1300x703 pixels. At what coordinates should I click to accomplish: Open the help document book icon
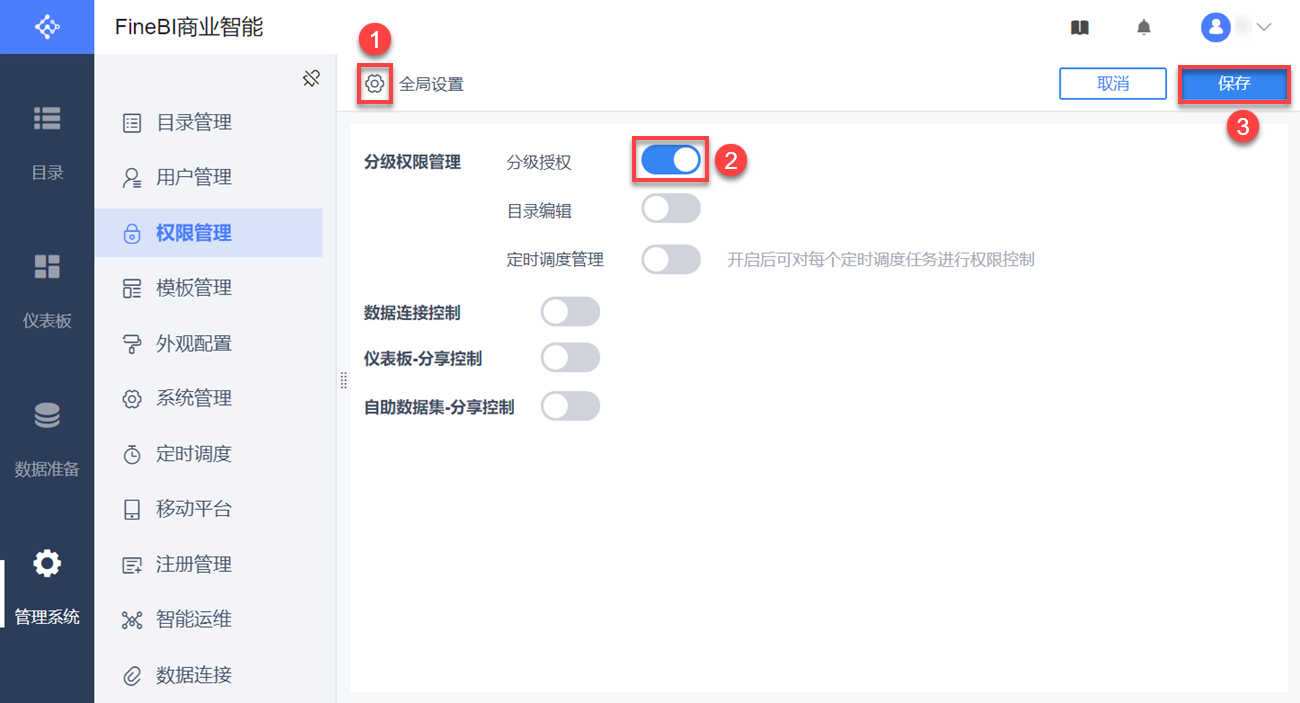(1080, 28)
